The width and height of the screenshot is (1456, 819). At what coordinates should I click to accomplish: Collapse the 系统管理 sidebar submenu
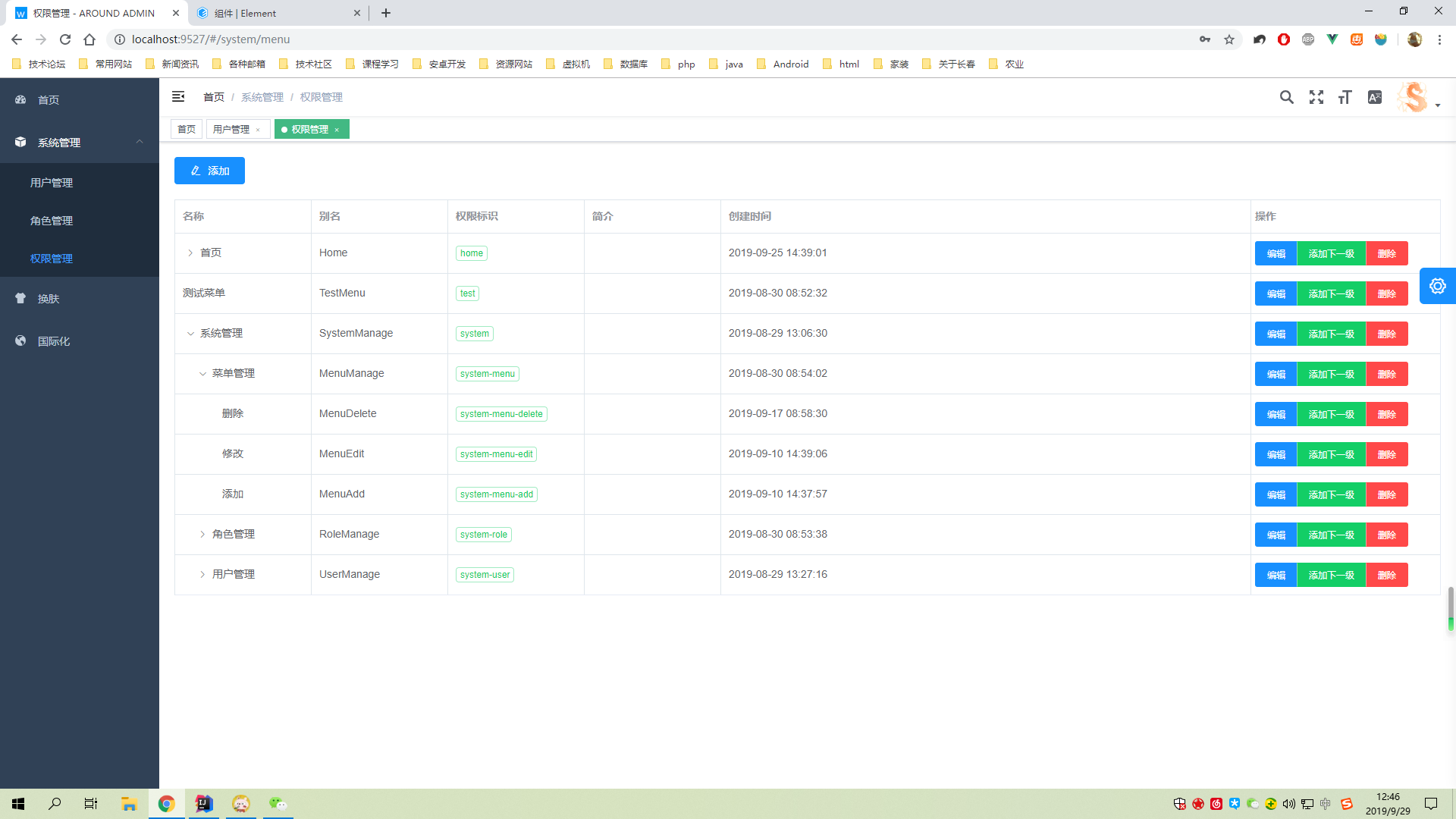[80, 142]
